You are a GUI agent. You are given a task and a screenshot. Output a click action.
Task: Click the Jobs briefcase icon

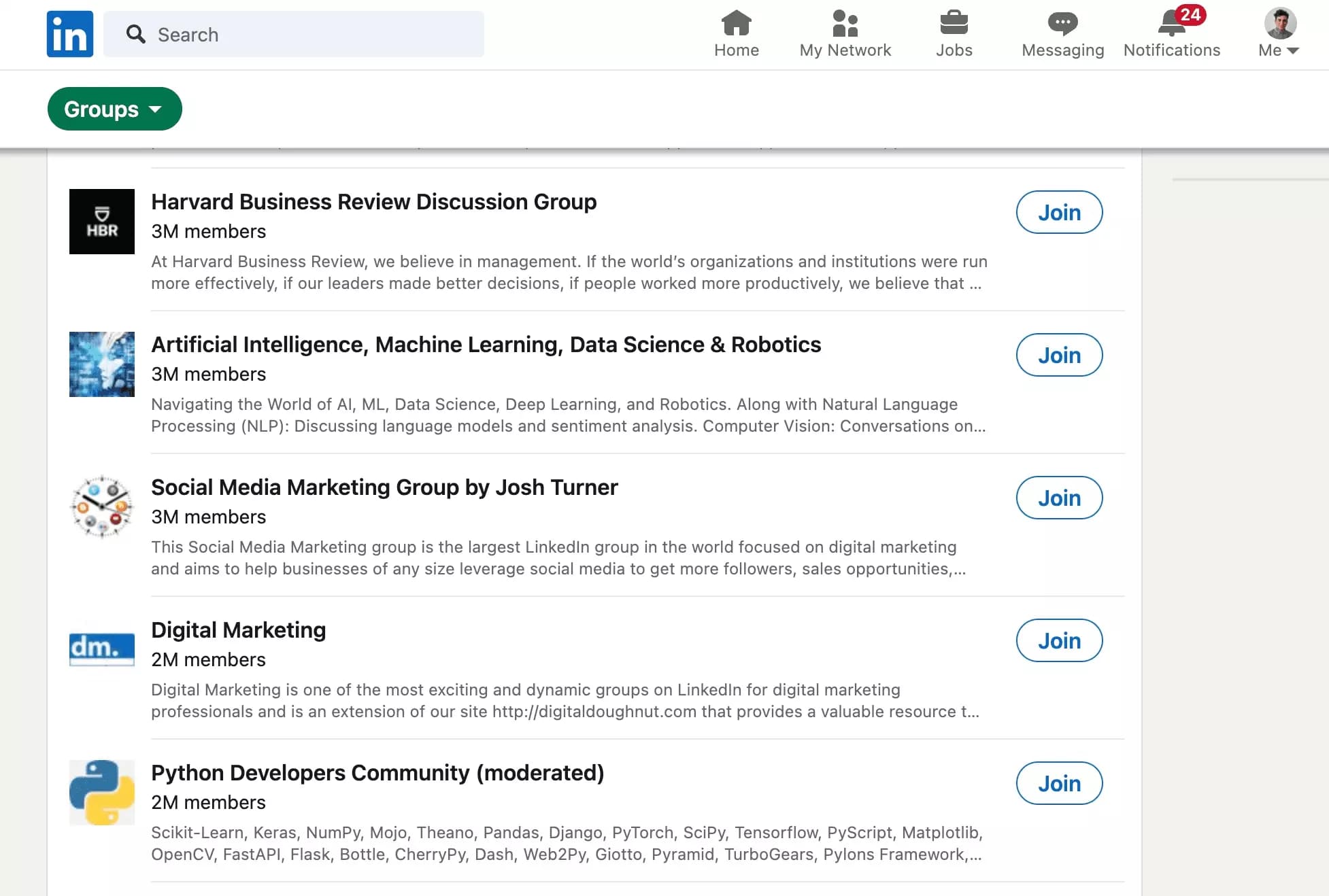[x=954, y=24]
